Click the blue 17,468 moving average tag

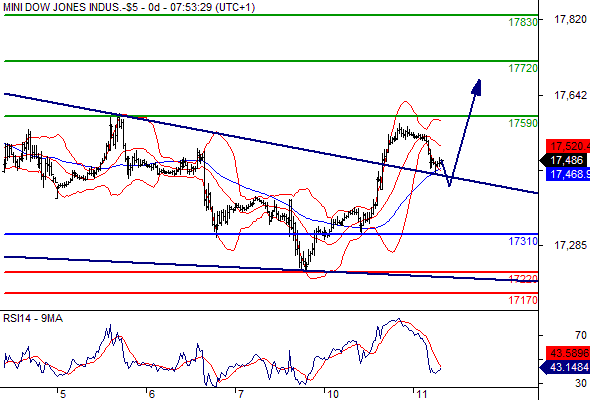pos(568,174)
